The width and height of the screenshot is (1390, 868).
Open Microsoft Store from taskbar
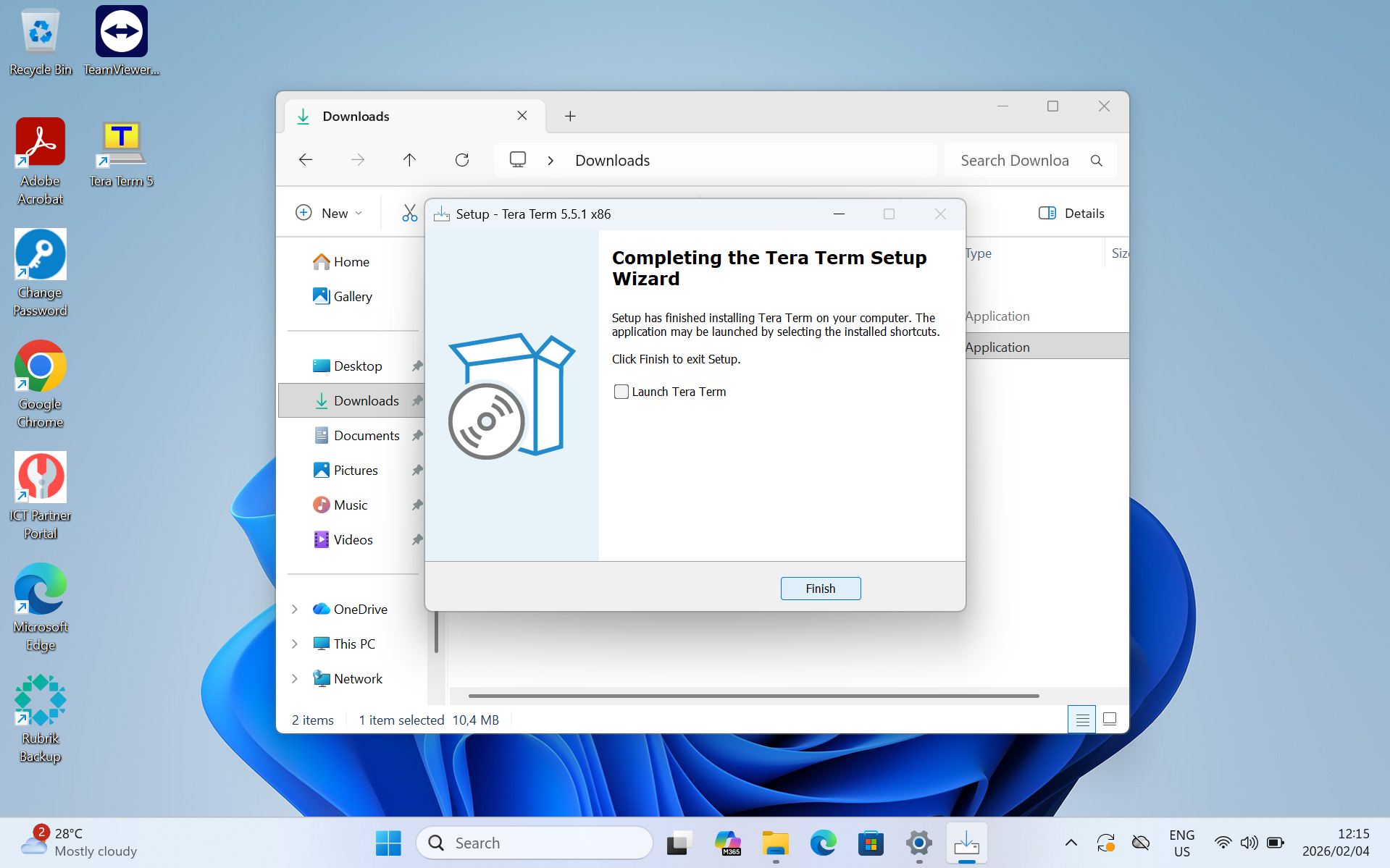tap(871, 843)
